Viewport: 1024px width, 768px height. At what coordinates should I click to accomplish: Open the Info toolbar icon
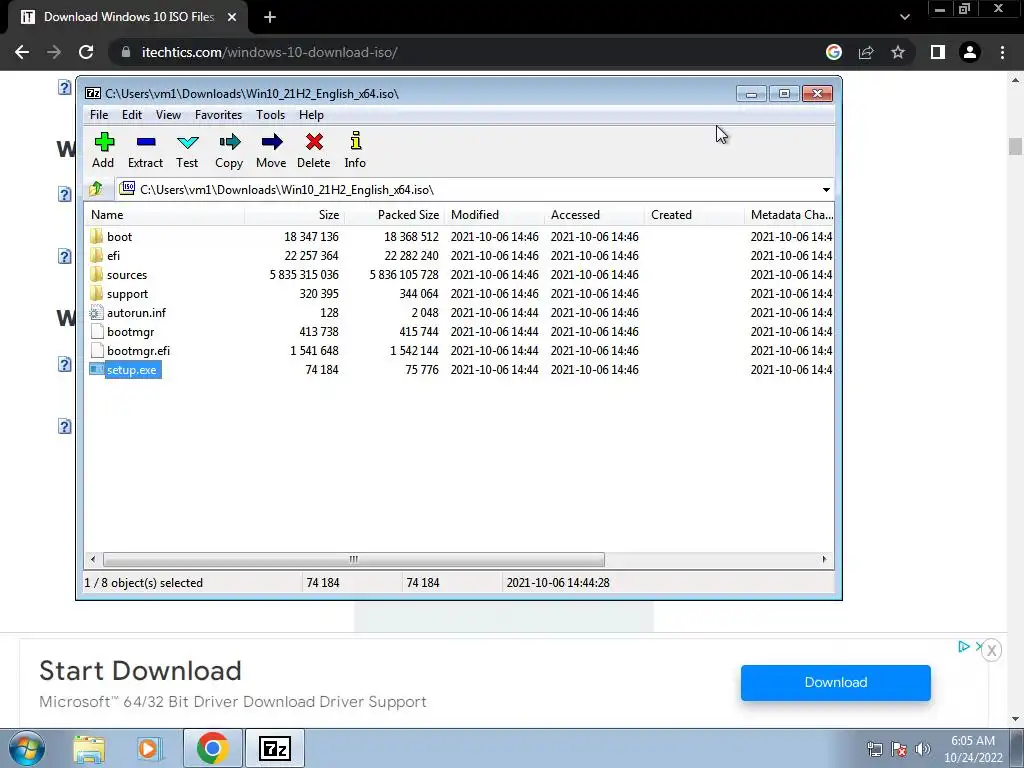[x=355, y=141]
